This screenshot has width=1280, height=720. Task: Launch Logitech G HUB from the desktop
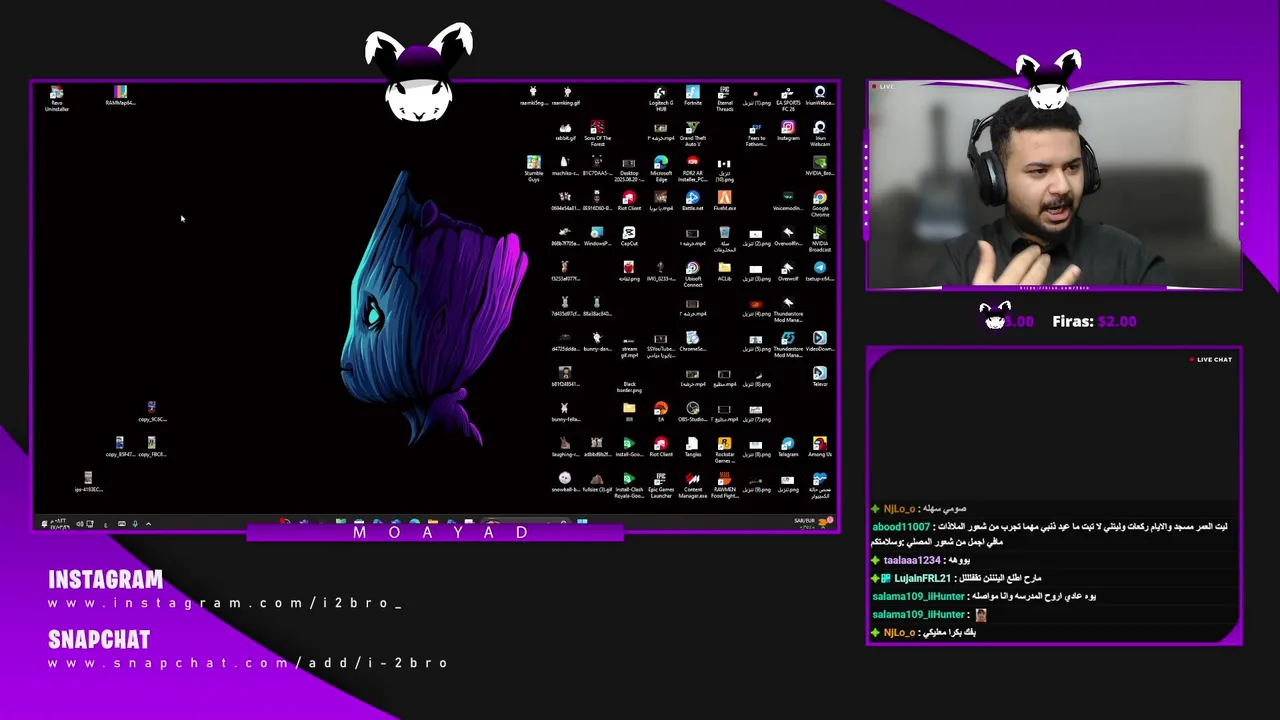tap(660, 98)
